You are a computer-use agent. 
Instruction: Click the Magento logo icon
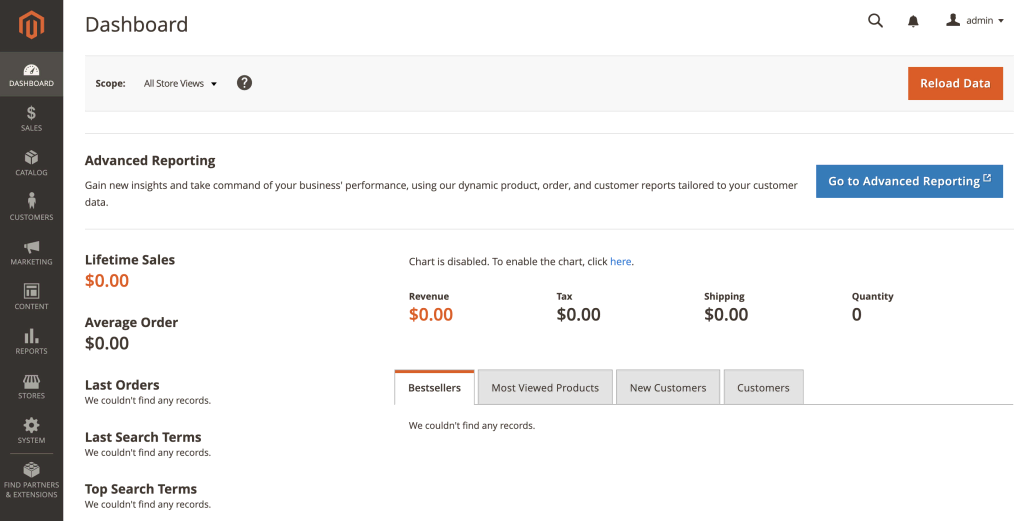31,25
